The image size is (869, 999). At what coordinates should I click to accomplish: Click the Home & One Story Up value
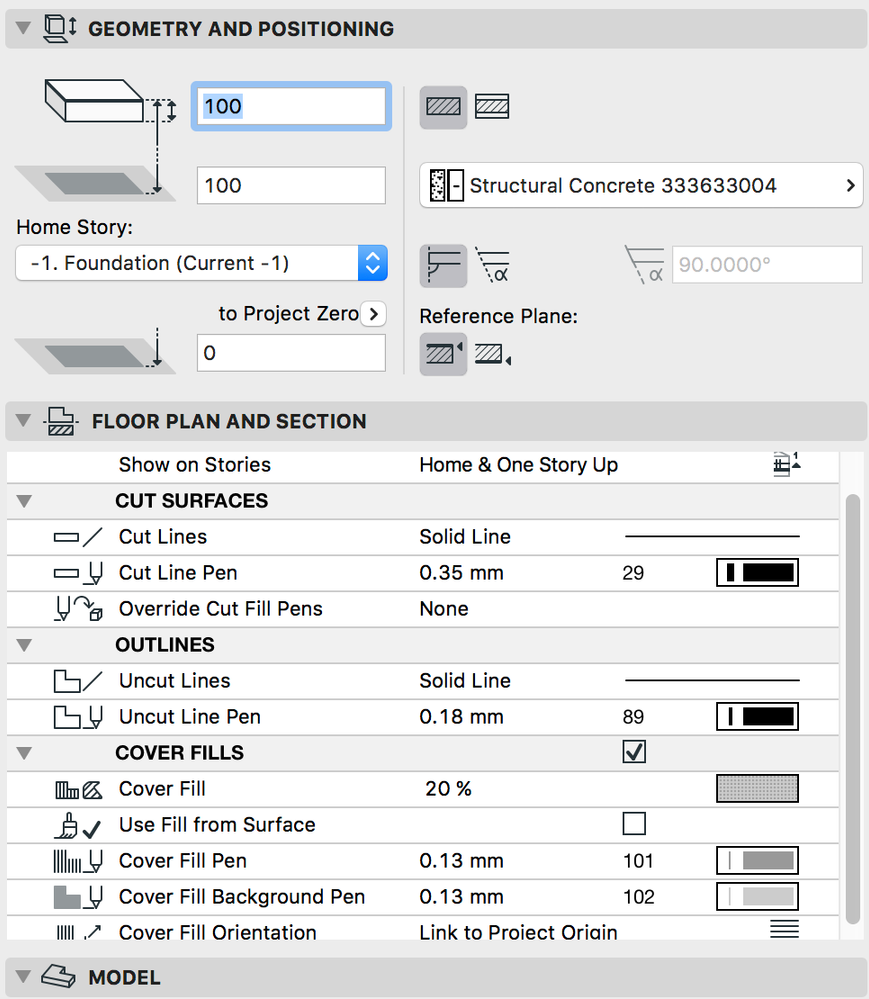point(519,464)
